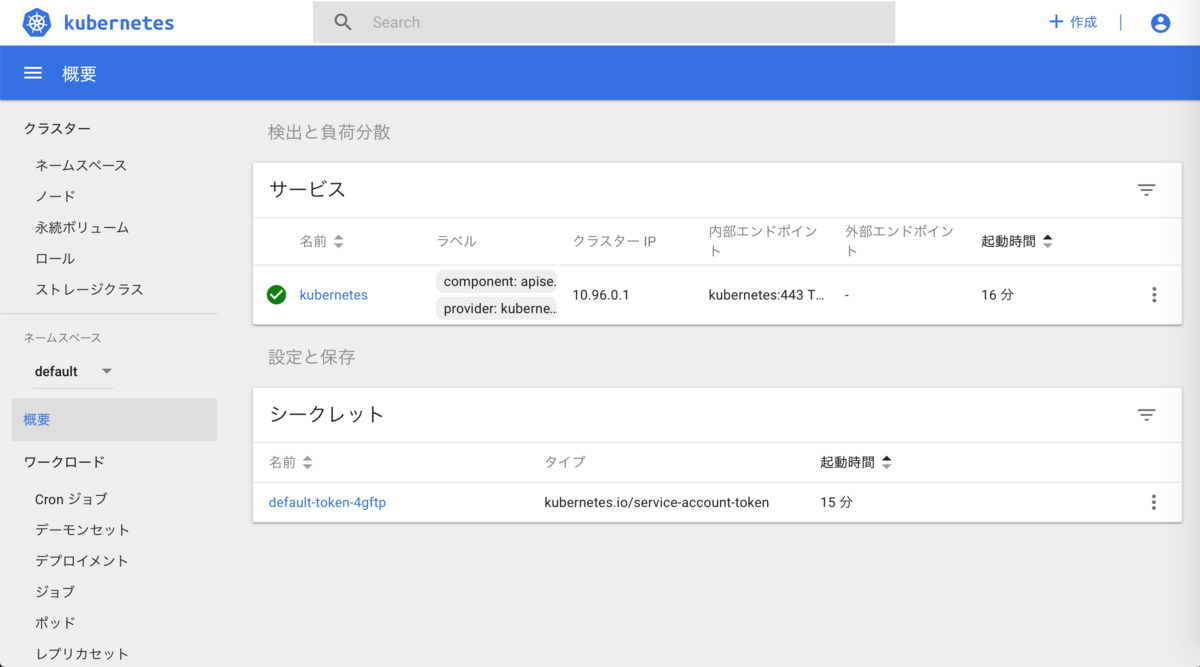
Task: Navigate to 永続ボリューム in sidebar
Action: (82, 227)
